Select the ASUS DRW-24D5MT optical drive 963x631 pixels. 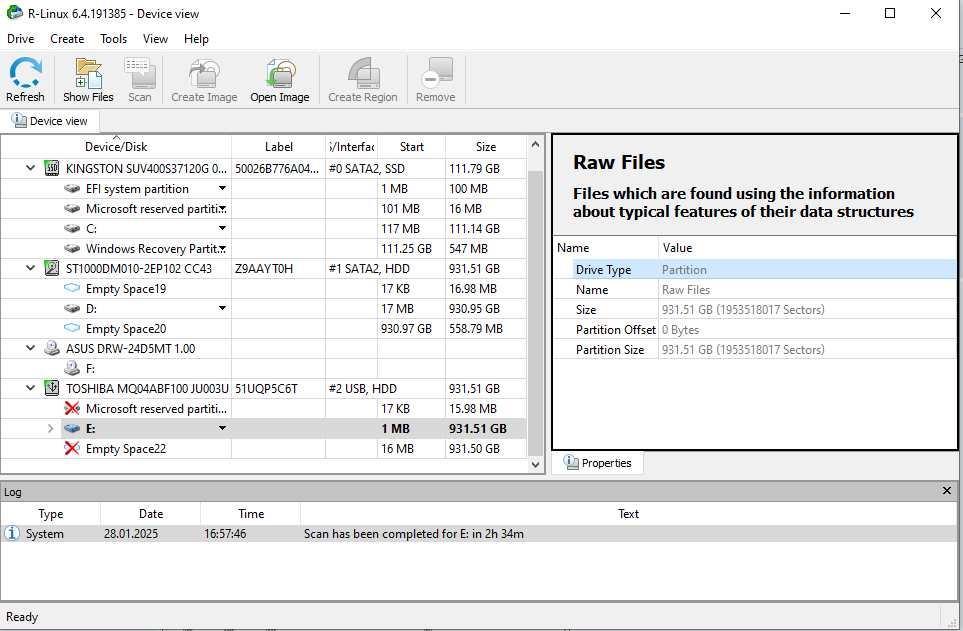click(x=130, y=349)
